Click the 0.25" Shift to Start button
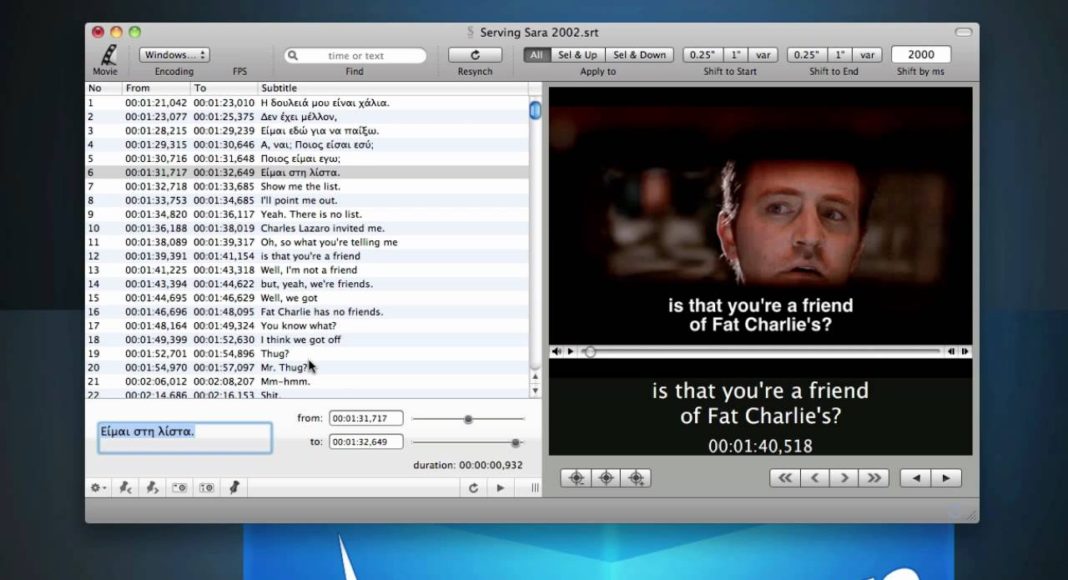The width and height of the screenshot is (1068, 580). pos(702,55)
